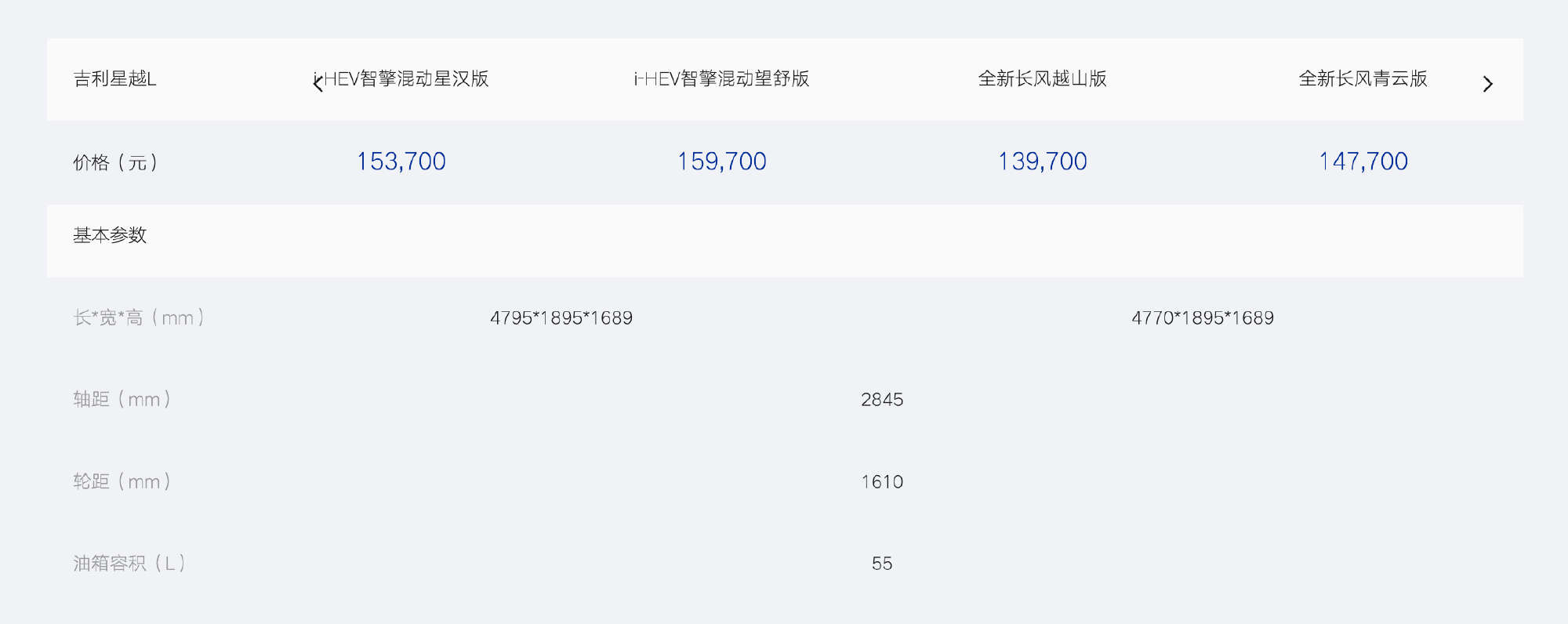Select the 全新长风青云版 column header
Viewport: 1568px width, 624px height.
click(1363, 78)
